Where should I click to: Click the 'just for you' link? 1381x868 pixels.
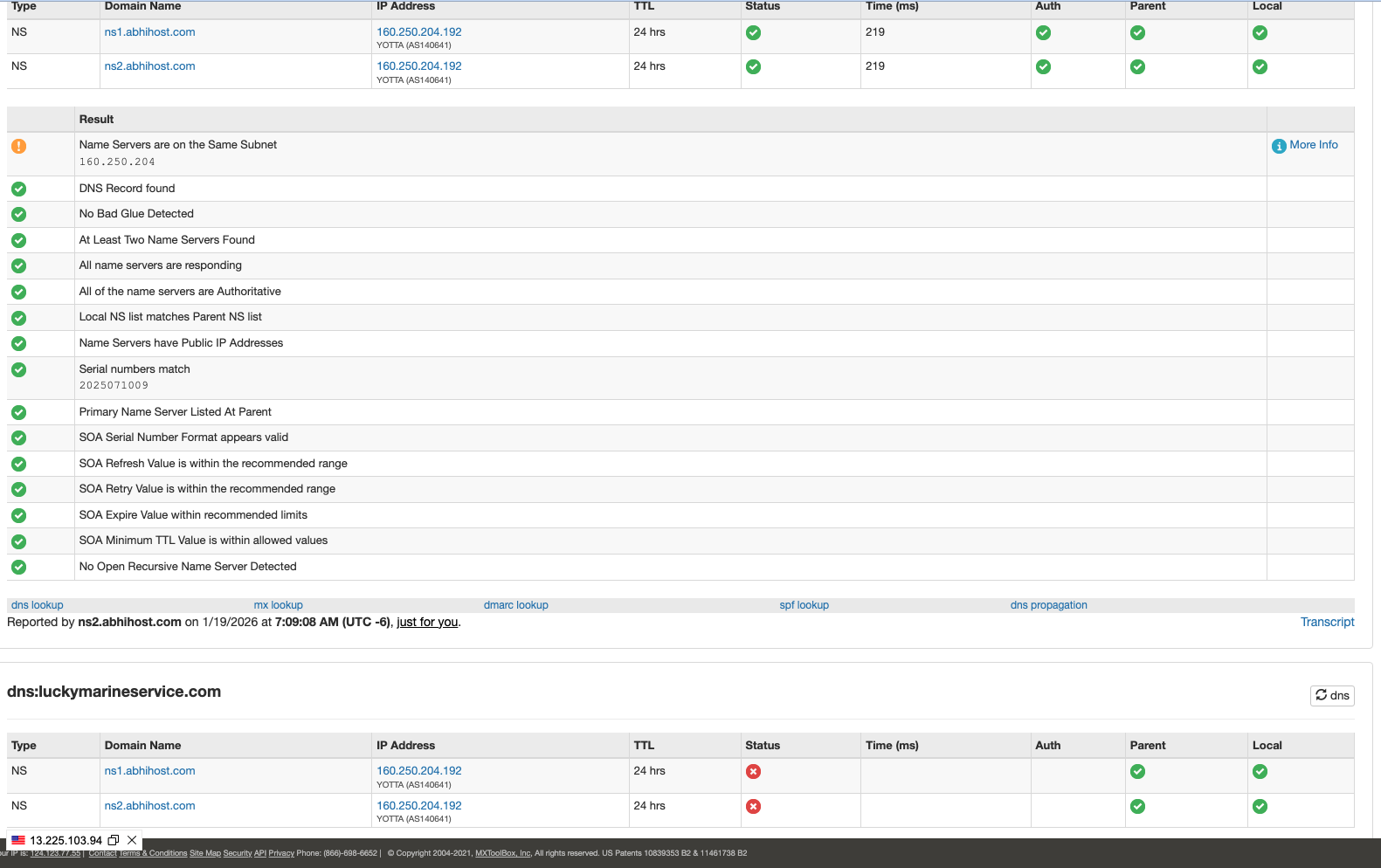[427, 622]
